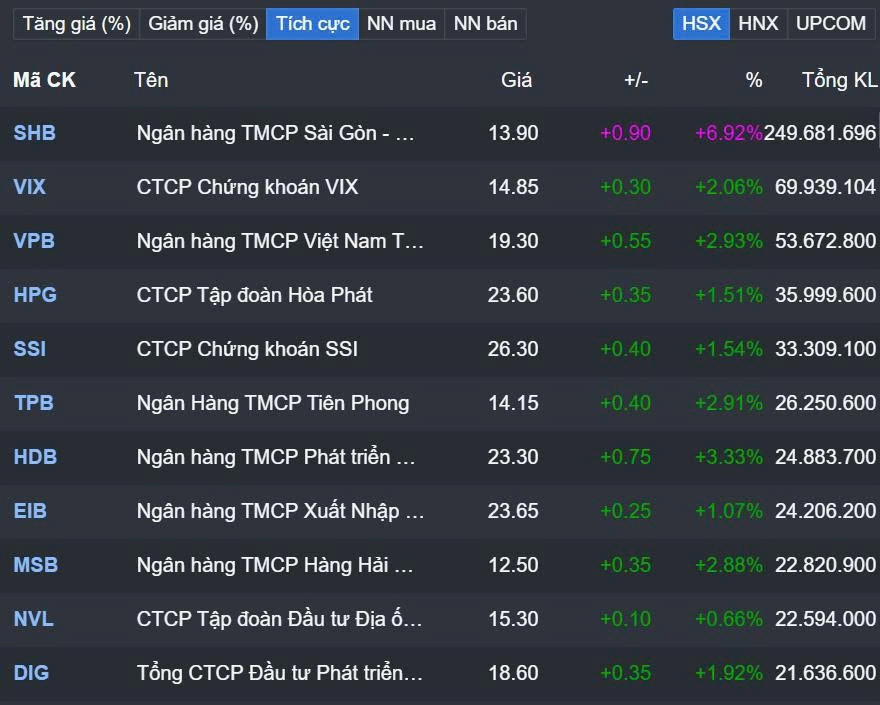Screen dimensions: 880x705
Task: Click SHB price 13.90
Action: [x=513, y=133]
